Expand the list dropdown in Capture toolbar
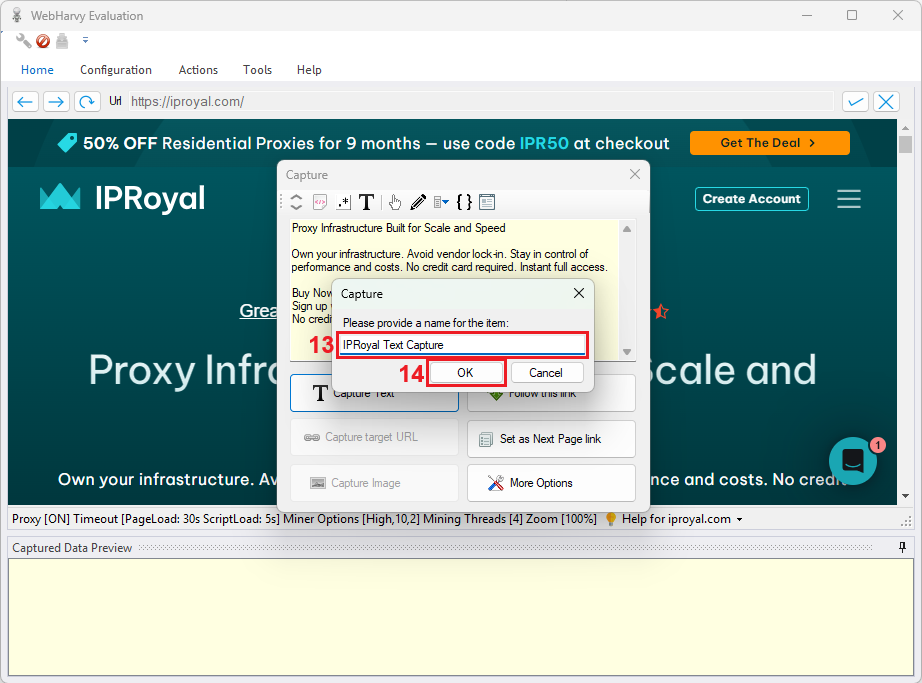 tap(441, 202)
